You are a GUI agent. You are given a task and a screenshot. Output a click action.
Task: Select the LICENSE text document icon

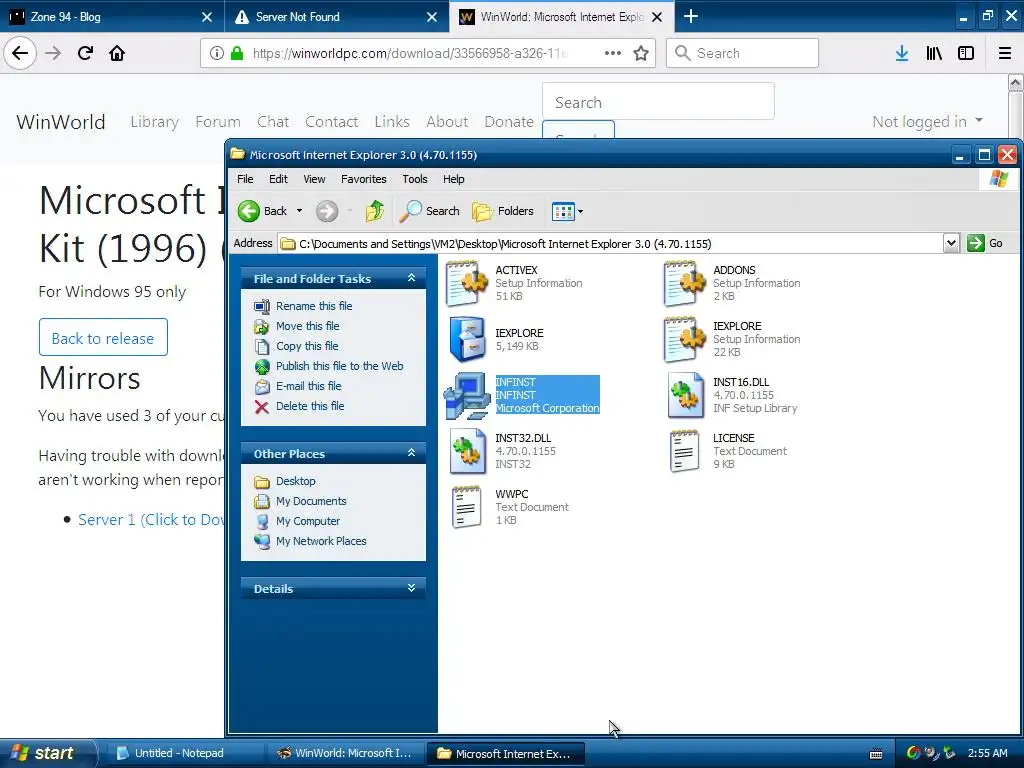coord(684,451)
